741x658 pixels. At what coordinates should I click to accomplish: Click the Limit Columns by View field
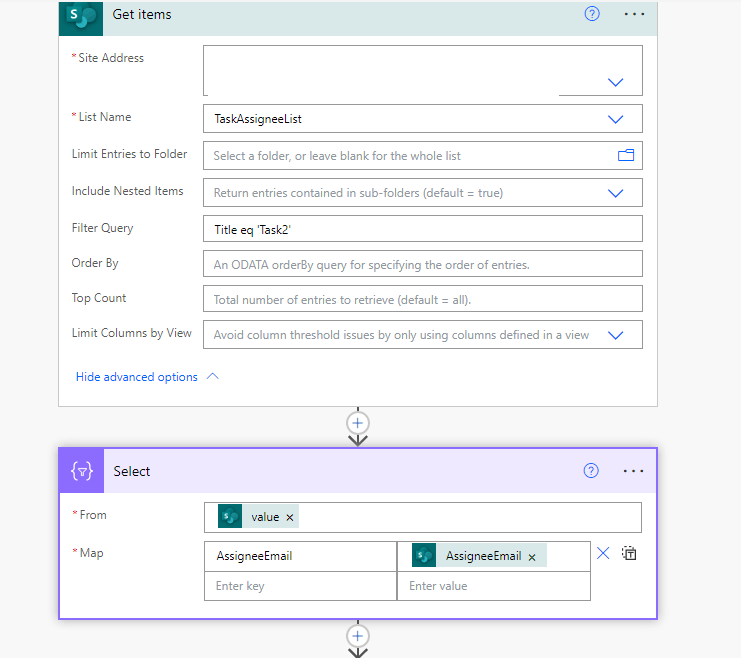coord(422,335)
